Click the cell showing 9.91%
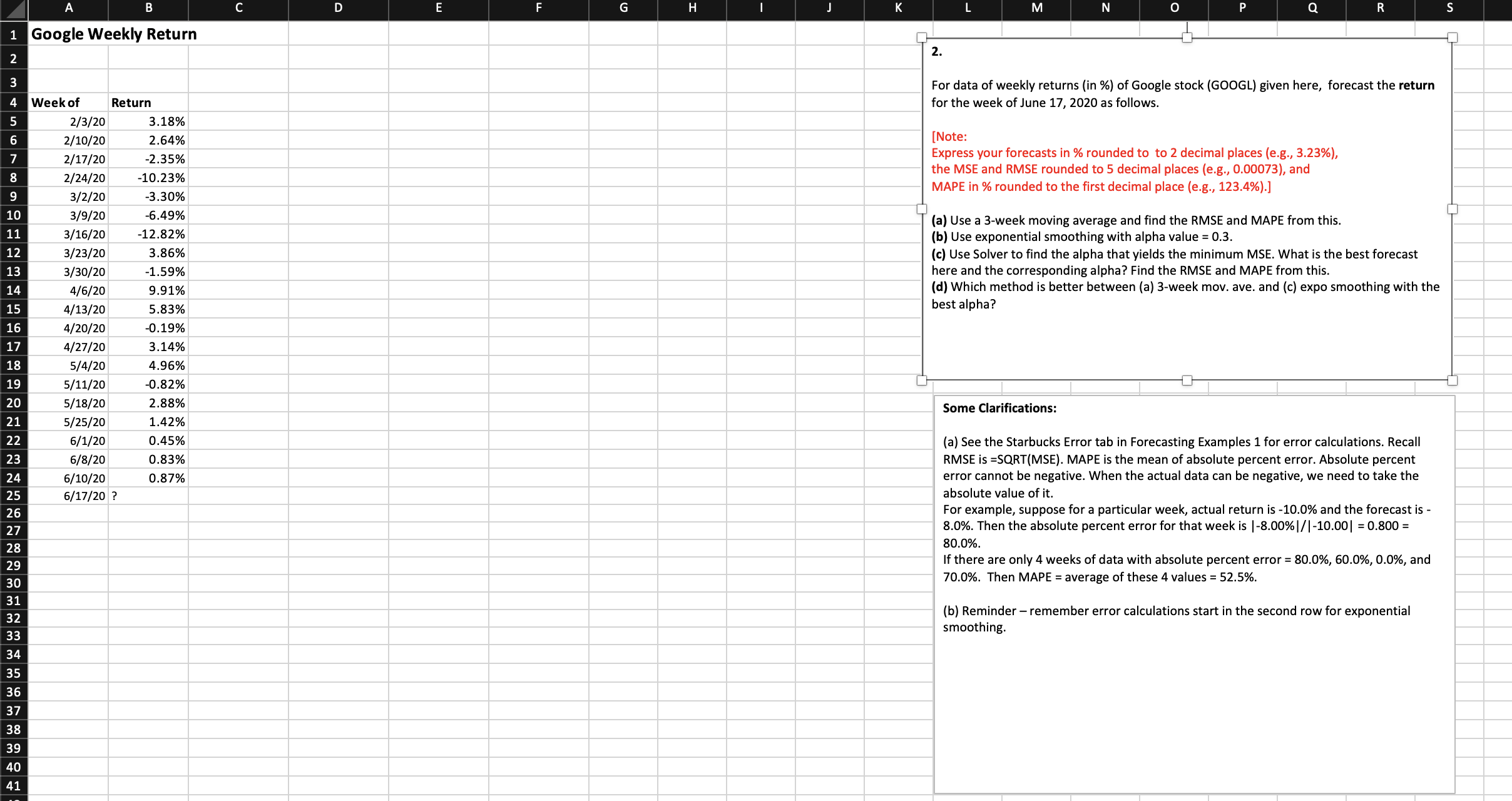 pyautogui.click(x=148, y=290)
